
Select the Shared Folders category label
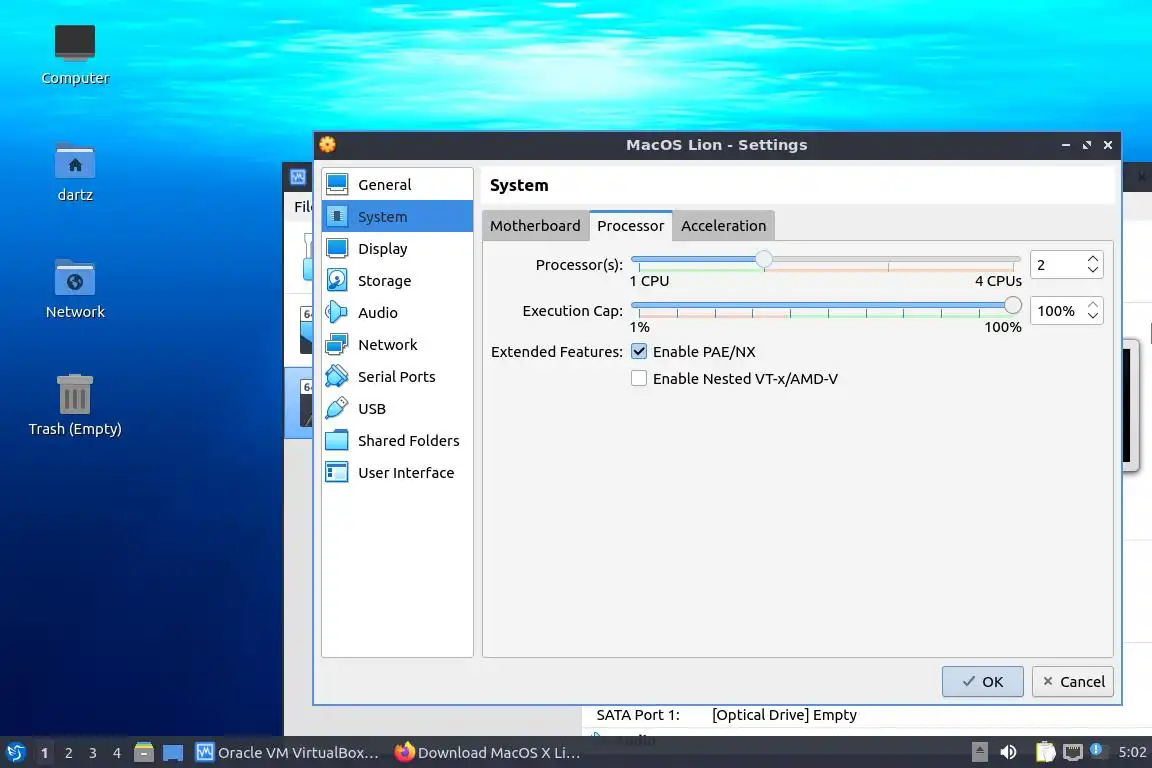408,440
